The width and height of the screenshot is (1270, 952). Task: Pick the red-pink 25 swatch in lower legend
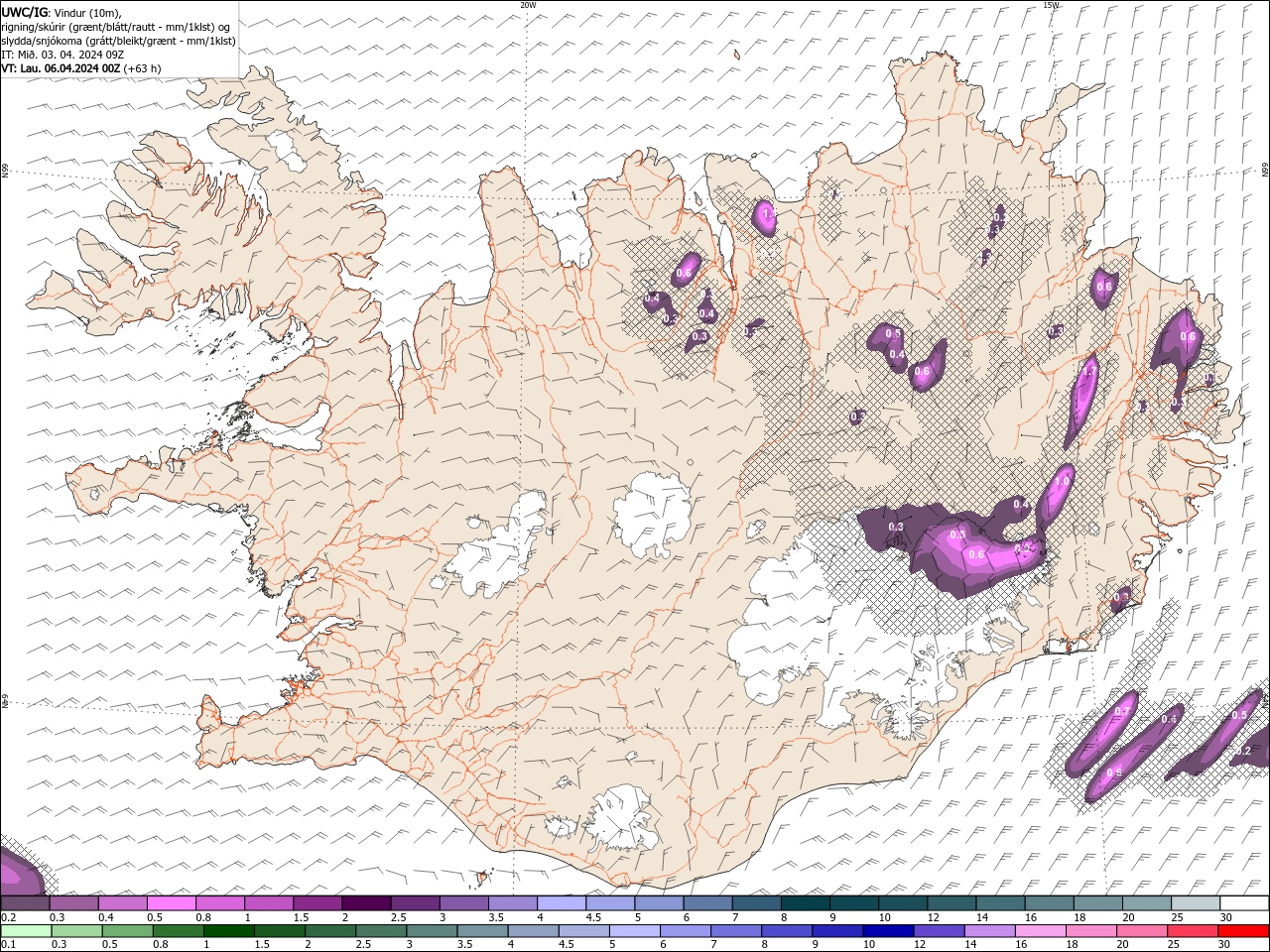pos(1194,931)
